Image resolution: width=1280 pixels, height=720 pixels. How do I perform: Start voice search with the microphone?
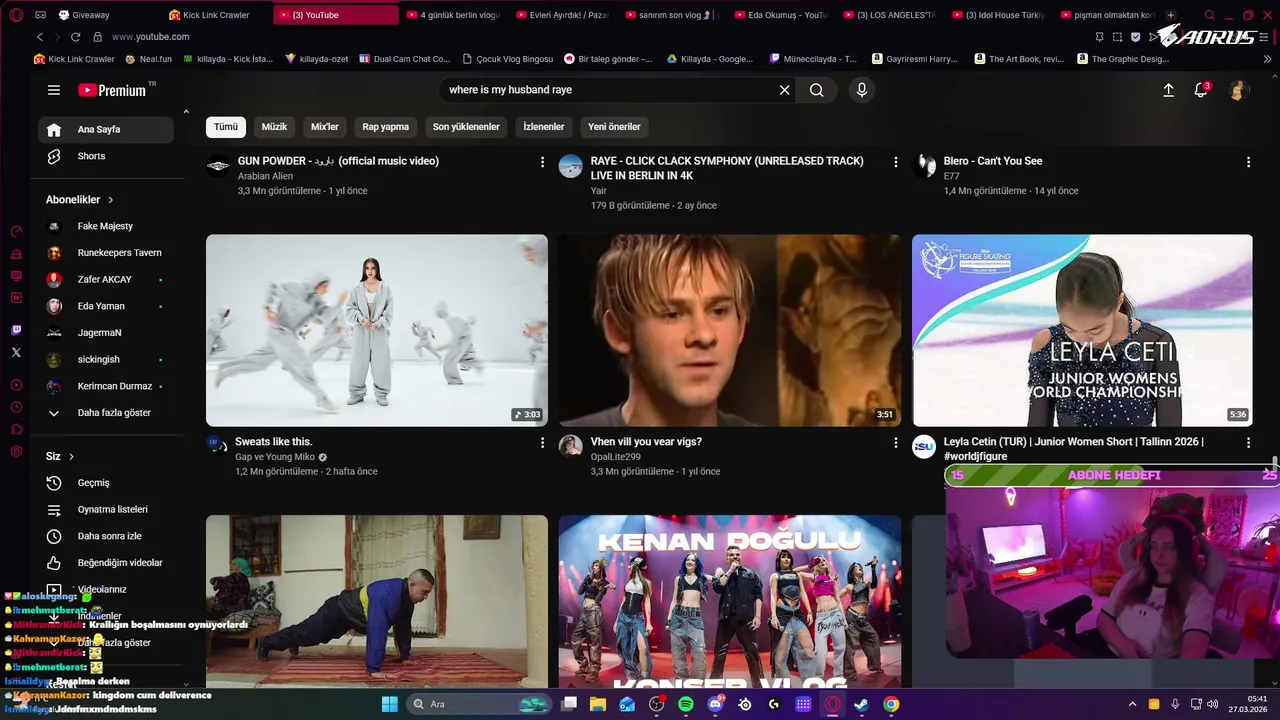coord(862,90)
